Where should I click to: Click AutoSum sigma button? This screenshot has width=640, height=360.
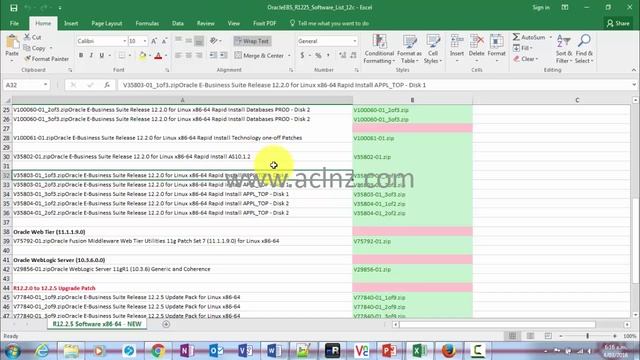(x=529, y=37)
